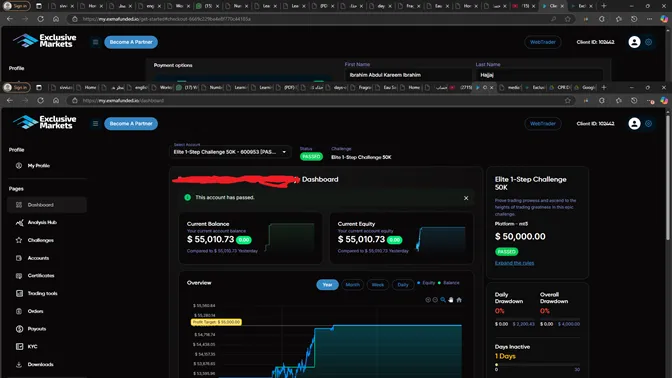
Task: Click the settings gear icon in the dashboard header
Action: point(648,123)
